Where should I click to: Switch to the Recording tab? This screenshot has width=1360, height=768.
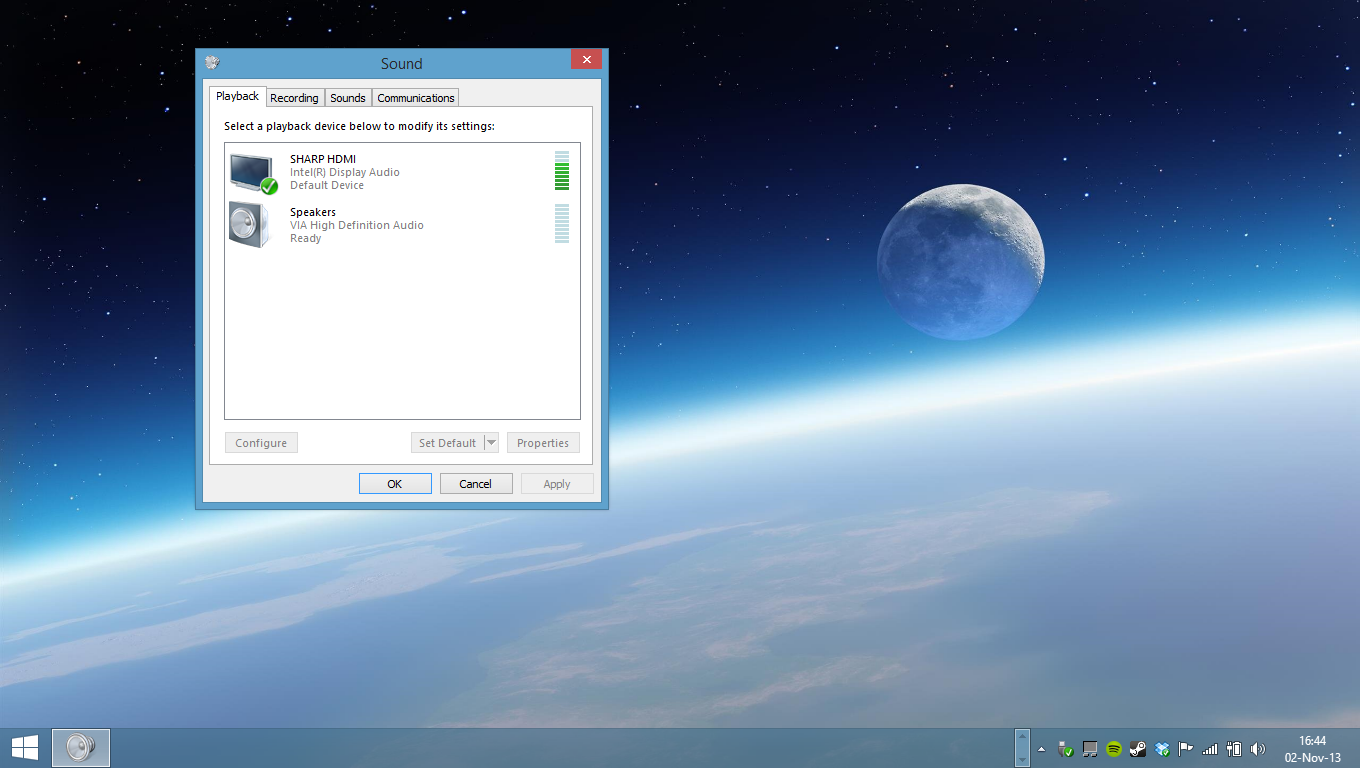[295, 98]
